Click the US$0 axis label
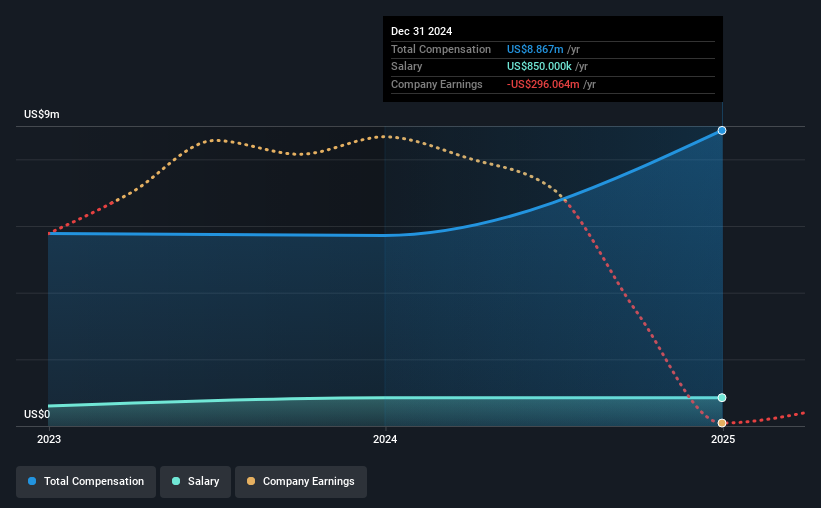Image resolution: width=821 pixels, height=508 pixels. [x=37, y=414]
